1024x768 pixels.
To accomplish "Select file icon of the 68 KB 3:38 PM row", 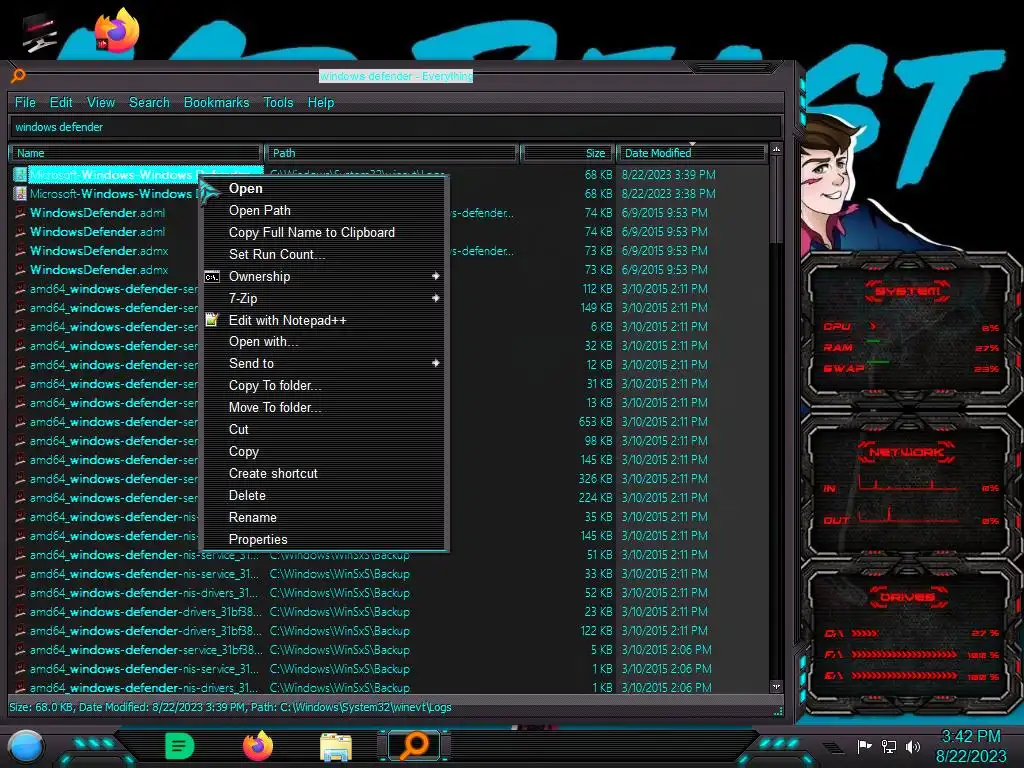I will tap(20, 193).
